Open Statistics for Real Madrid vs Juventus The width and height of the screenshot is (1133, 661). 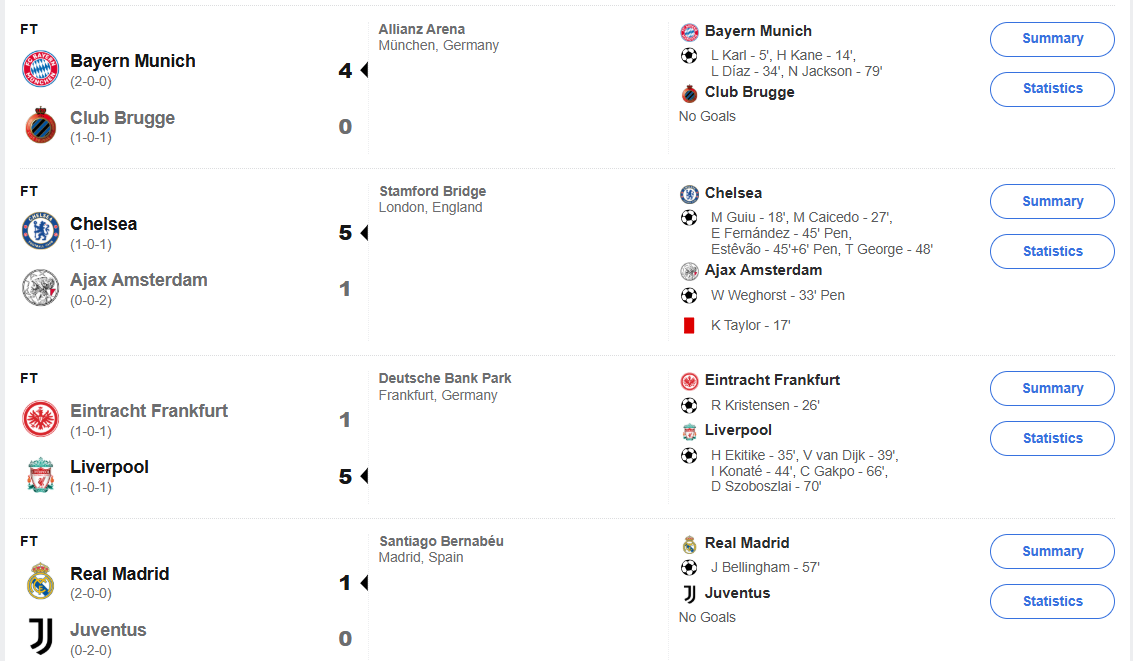click(x=1052, y=602)
